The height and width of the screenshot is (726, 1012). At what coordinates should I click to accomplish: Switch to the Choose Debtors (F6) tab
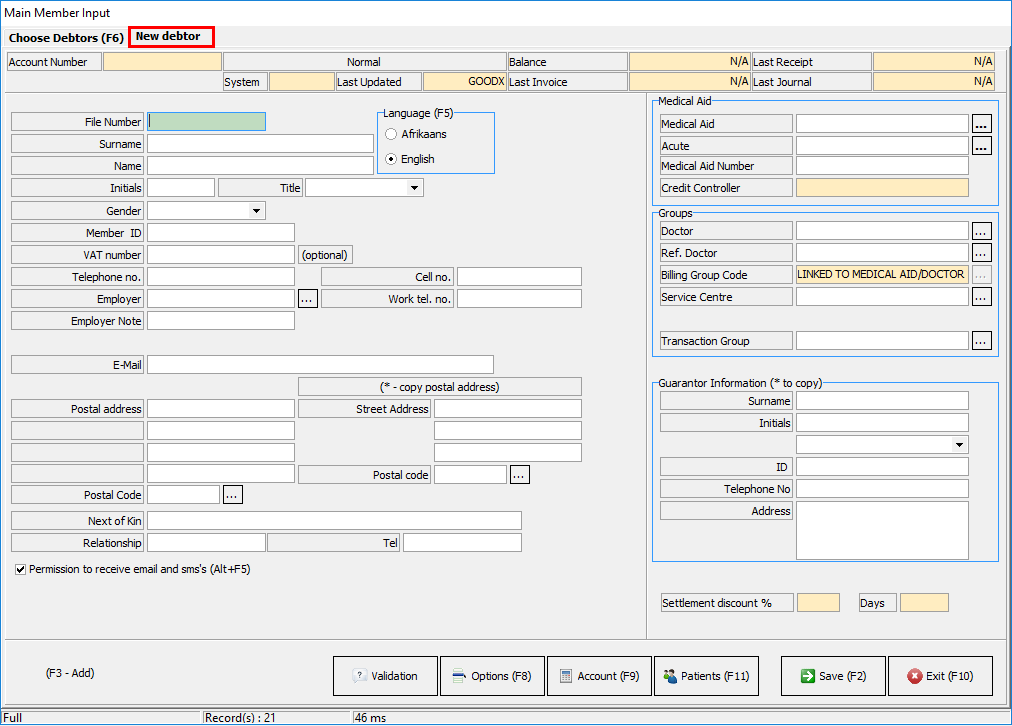click(66, 38)
